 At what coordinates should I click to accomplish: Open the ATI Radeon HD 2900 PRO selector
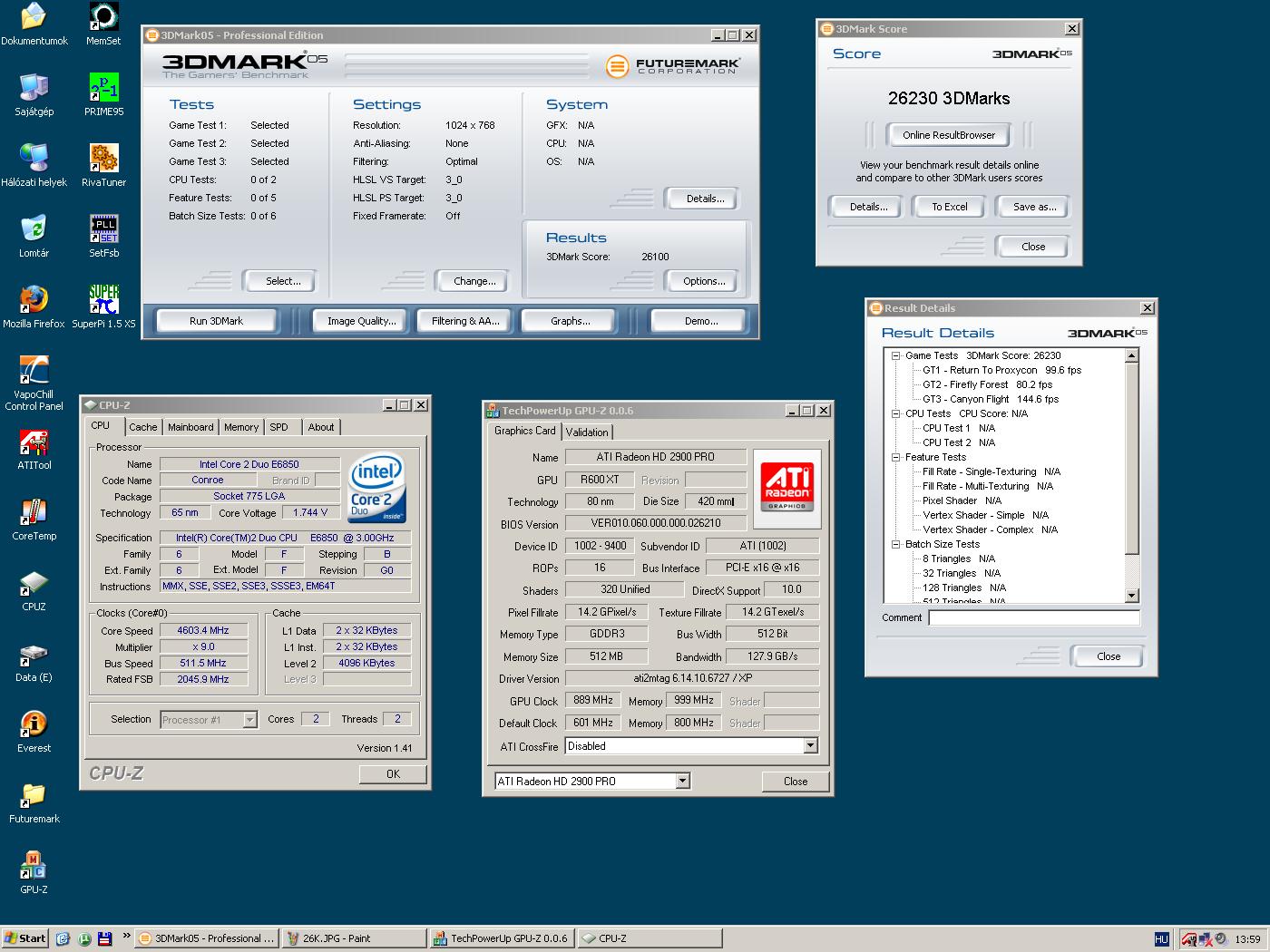pyautogui.click(x=682, y=781)
